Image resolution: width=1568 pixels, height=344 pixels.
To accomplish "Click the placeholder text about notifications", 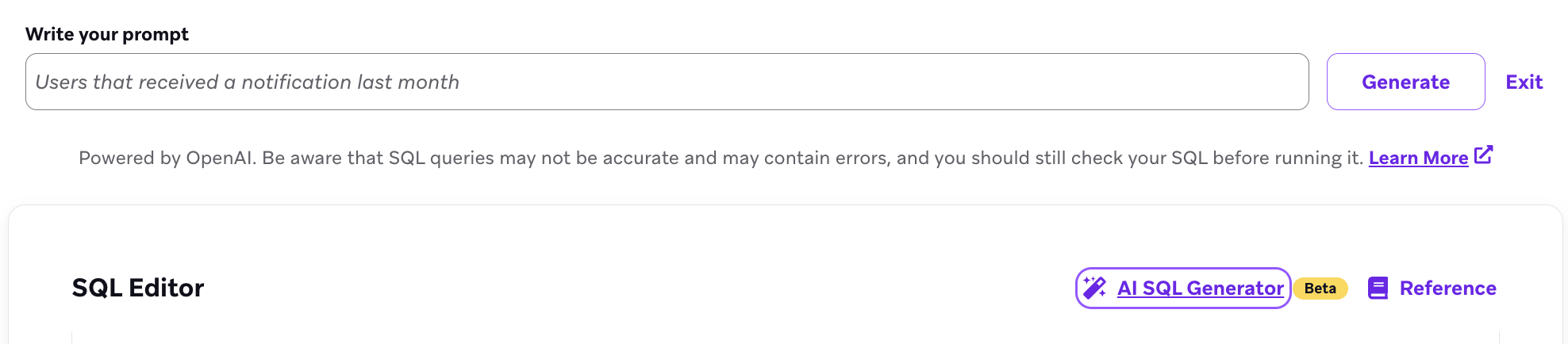I will click(248, 82).
